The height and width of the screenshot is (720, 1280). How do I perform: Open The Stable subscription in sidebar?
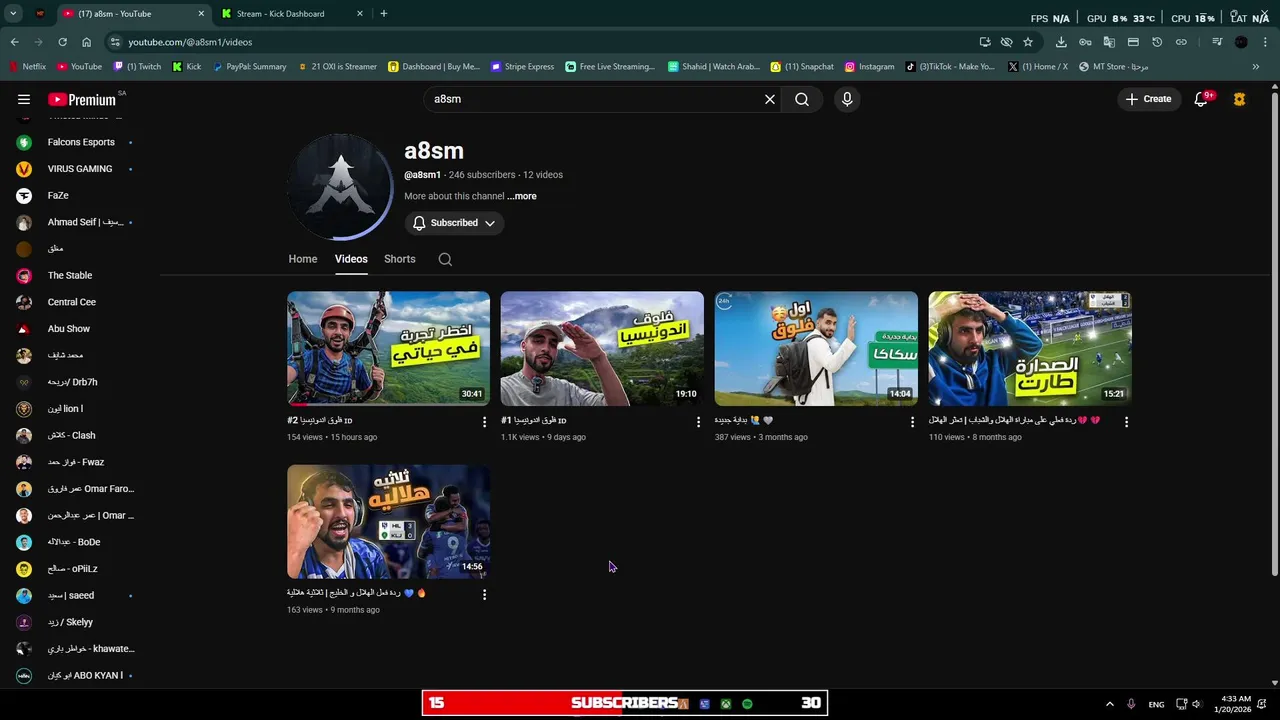point(75,275)
